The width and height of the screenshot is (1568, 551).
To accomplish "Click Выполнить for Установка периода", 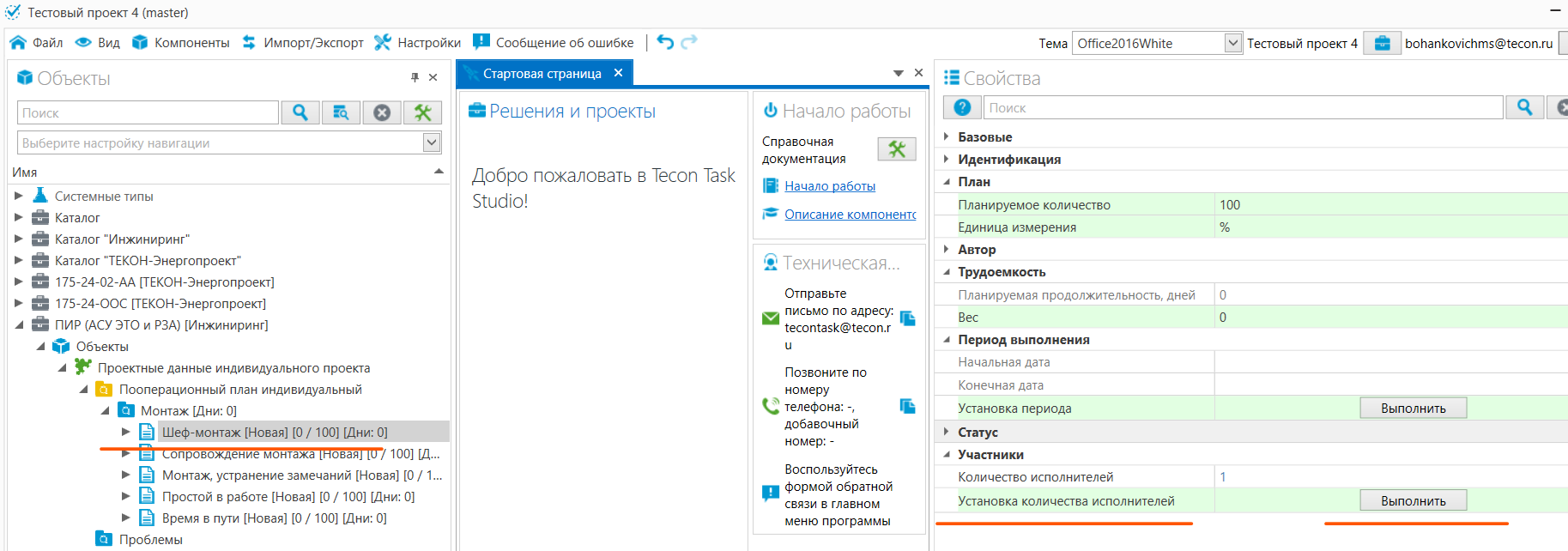I will tap(1413, 409).
